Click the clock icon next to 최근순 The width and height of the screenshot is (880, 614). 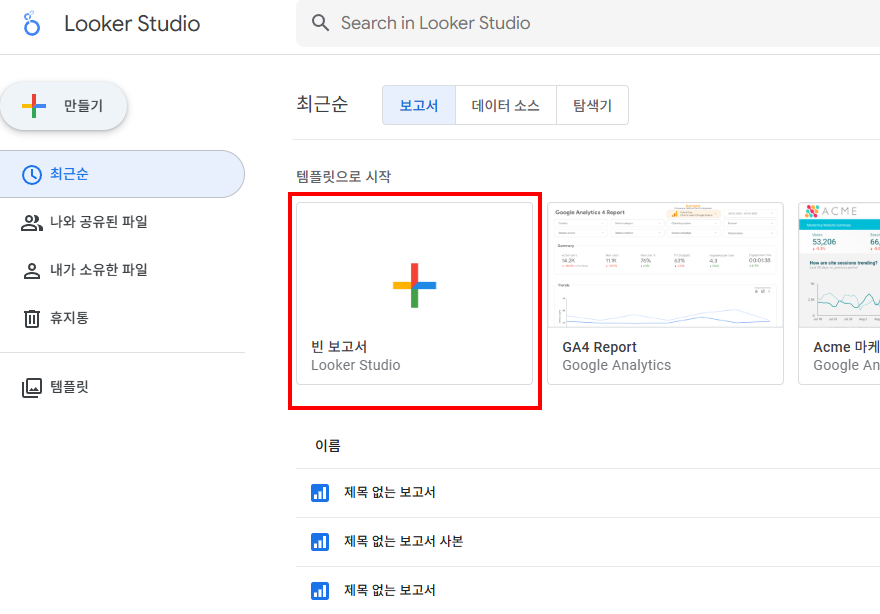(31, 175)
